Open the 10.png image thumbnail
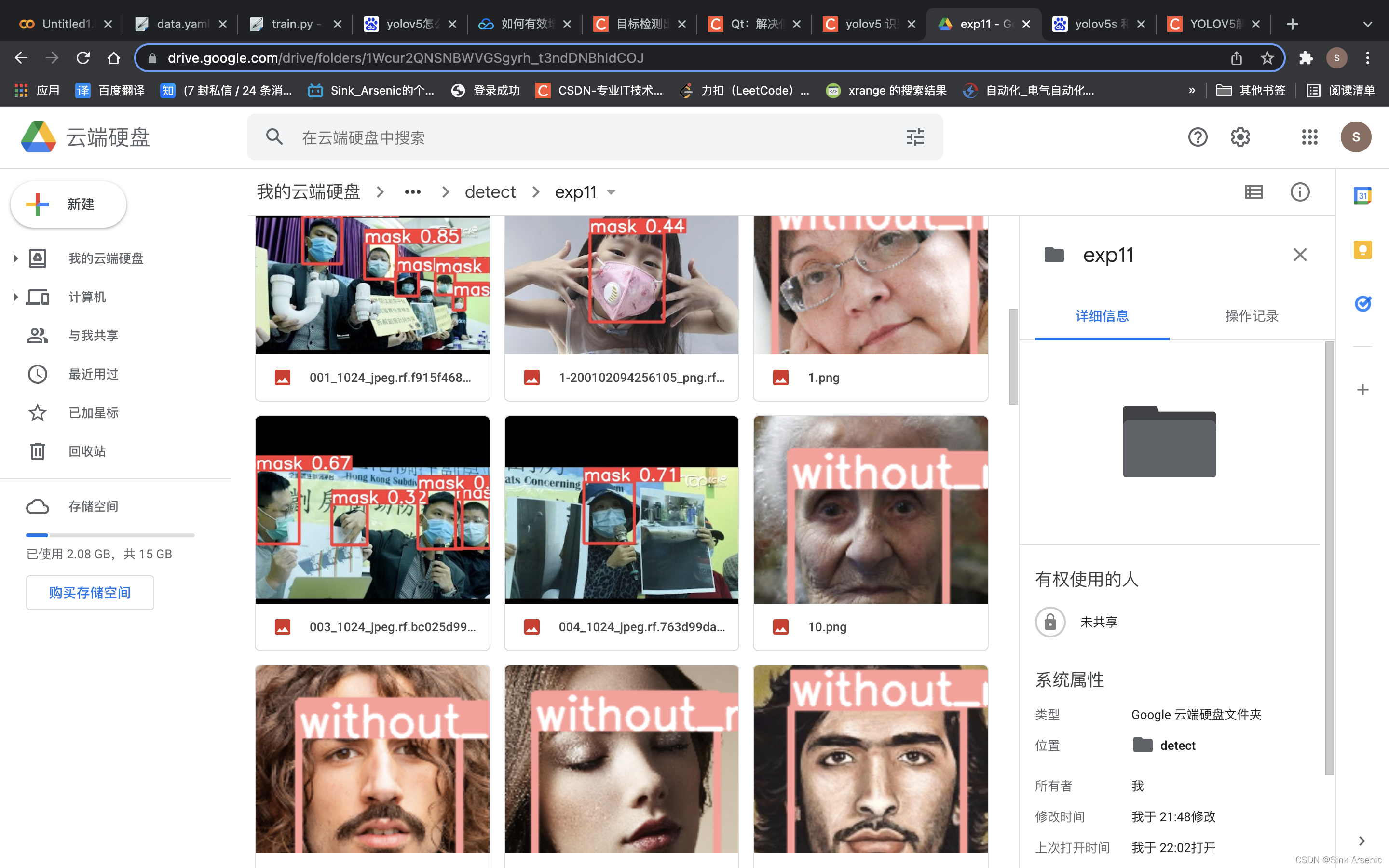 tap(870, 510)
